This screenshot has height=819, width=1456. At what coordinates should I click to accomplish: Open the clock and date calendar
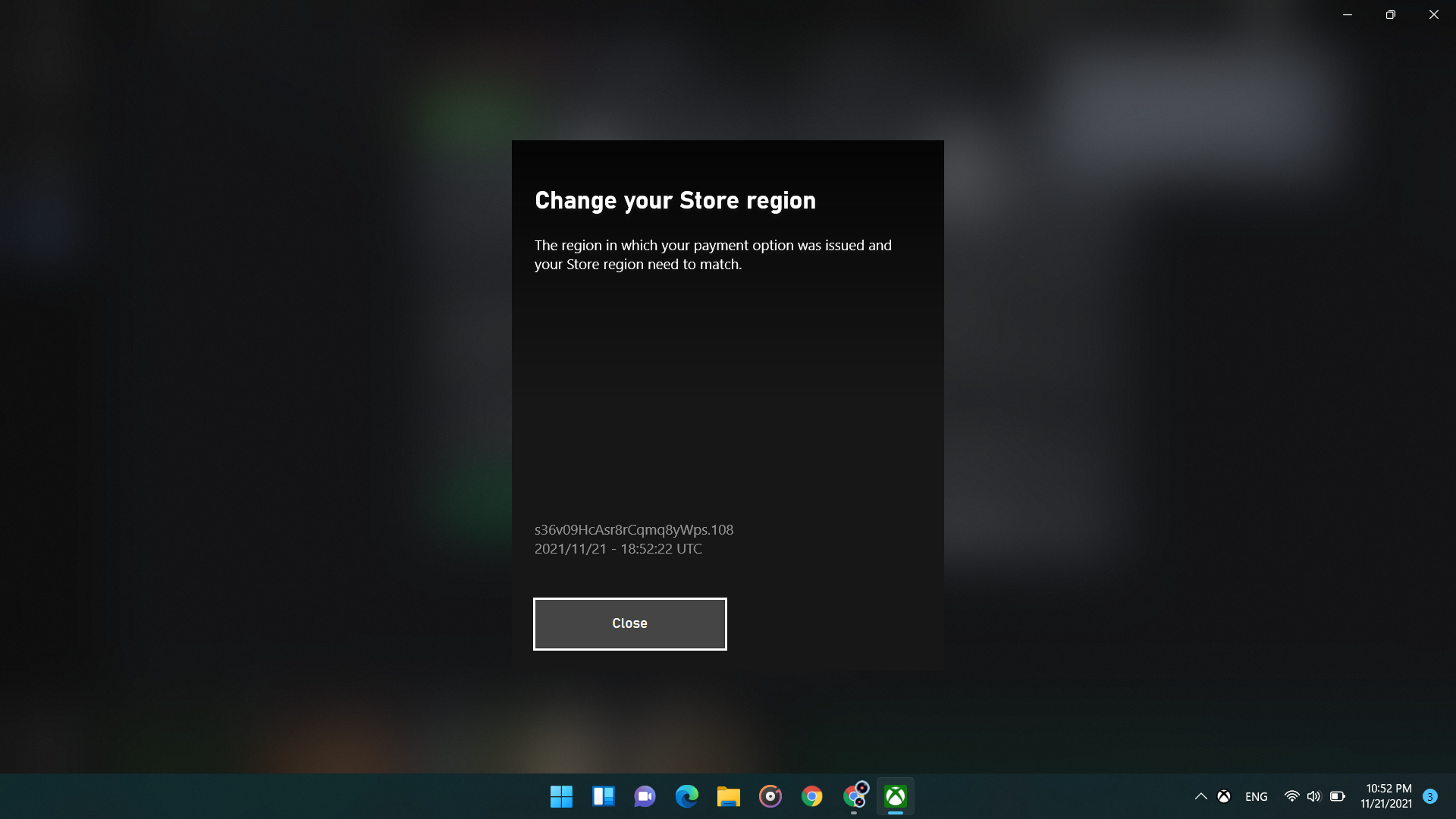pyautogui.click(x=1387, y=796)
